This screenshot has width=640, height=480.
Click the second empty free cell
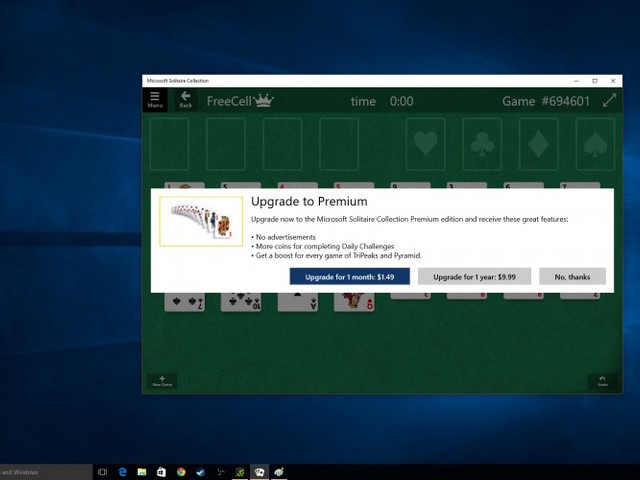tap(226, 144)
